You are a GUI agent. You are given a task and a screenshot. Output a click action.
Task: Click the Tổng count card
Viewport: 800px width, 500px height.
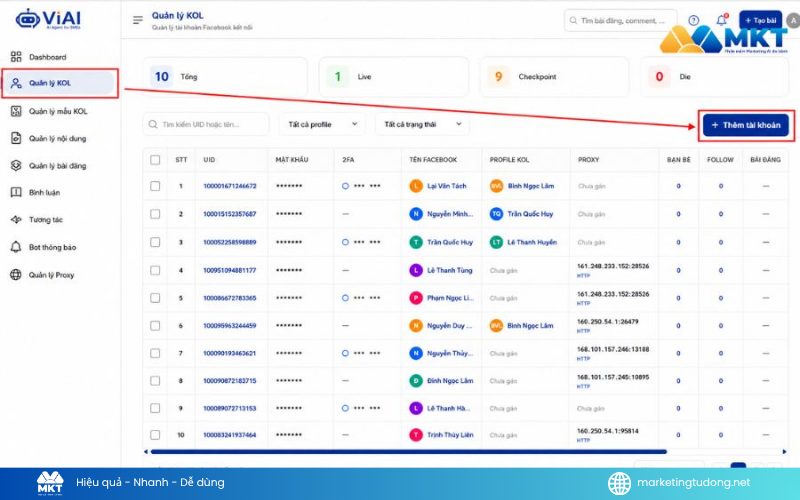[x=225, y=77]
